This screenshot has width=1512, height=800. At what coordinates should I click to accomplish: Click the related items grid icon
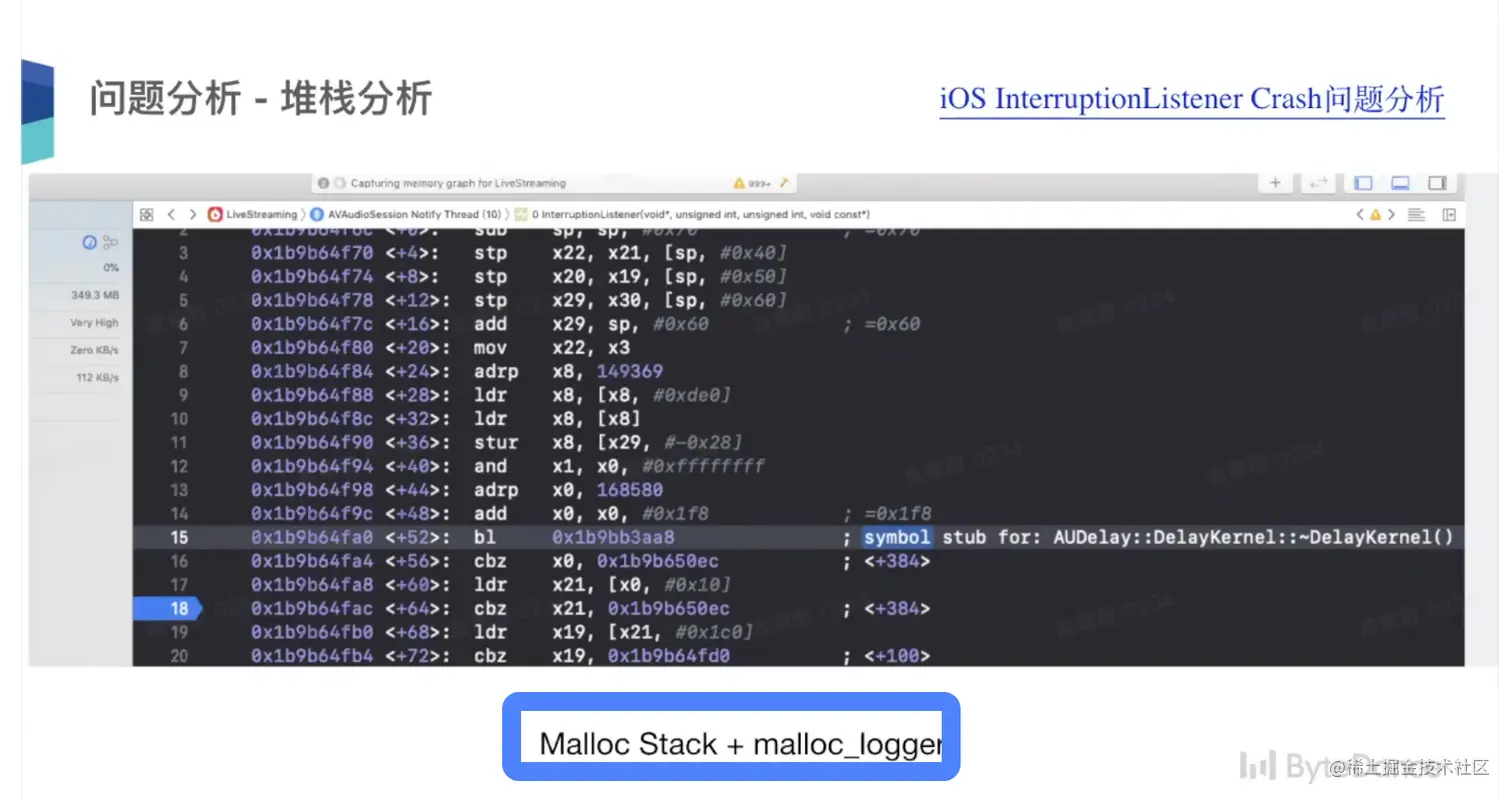[147, 214]
